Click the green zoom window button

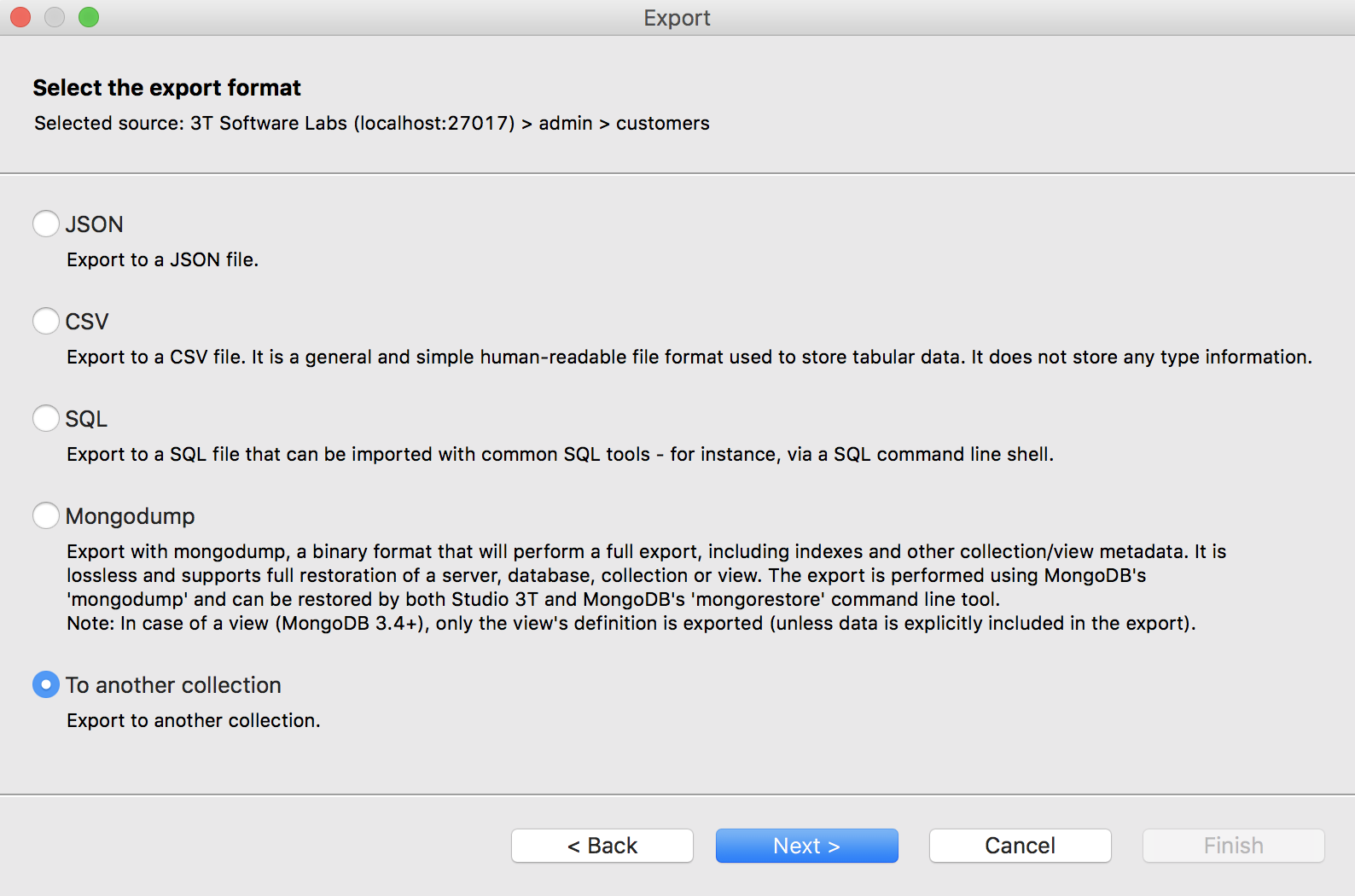click(89, 17)
